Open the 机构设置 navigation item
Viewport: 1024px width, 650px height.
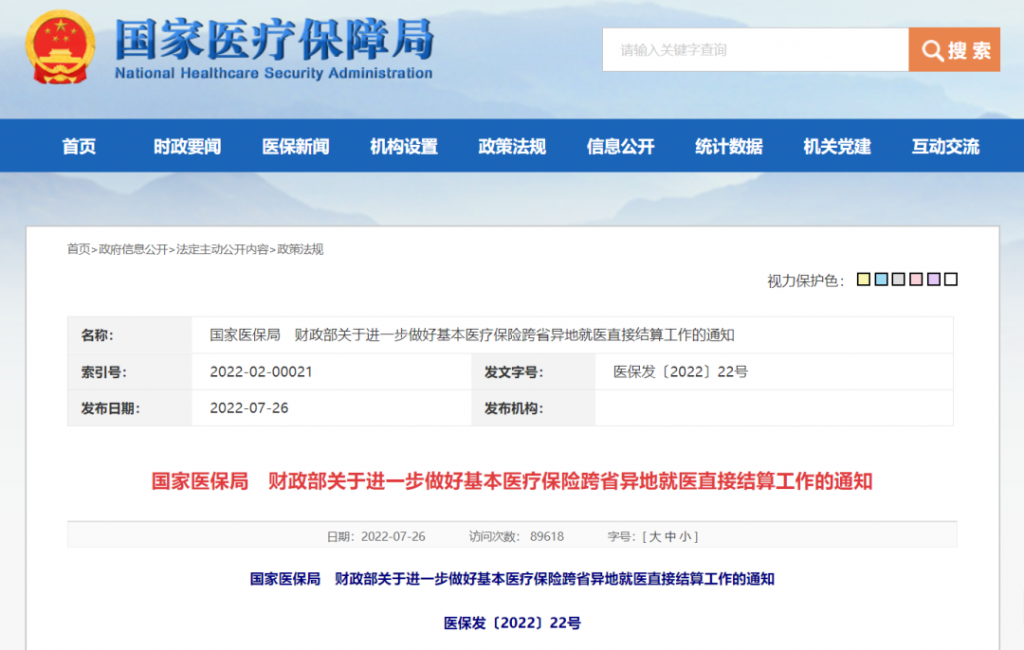point(404,146)
